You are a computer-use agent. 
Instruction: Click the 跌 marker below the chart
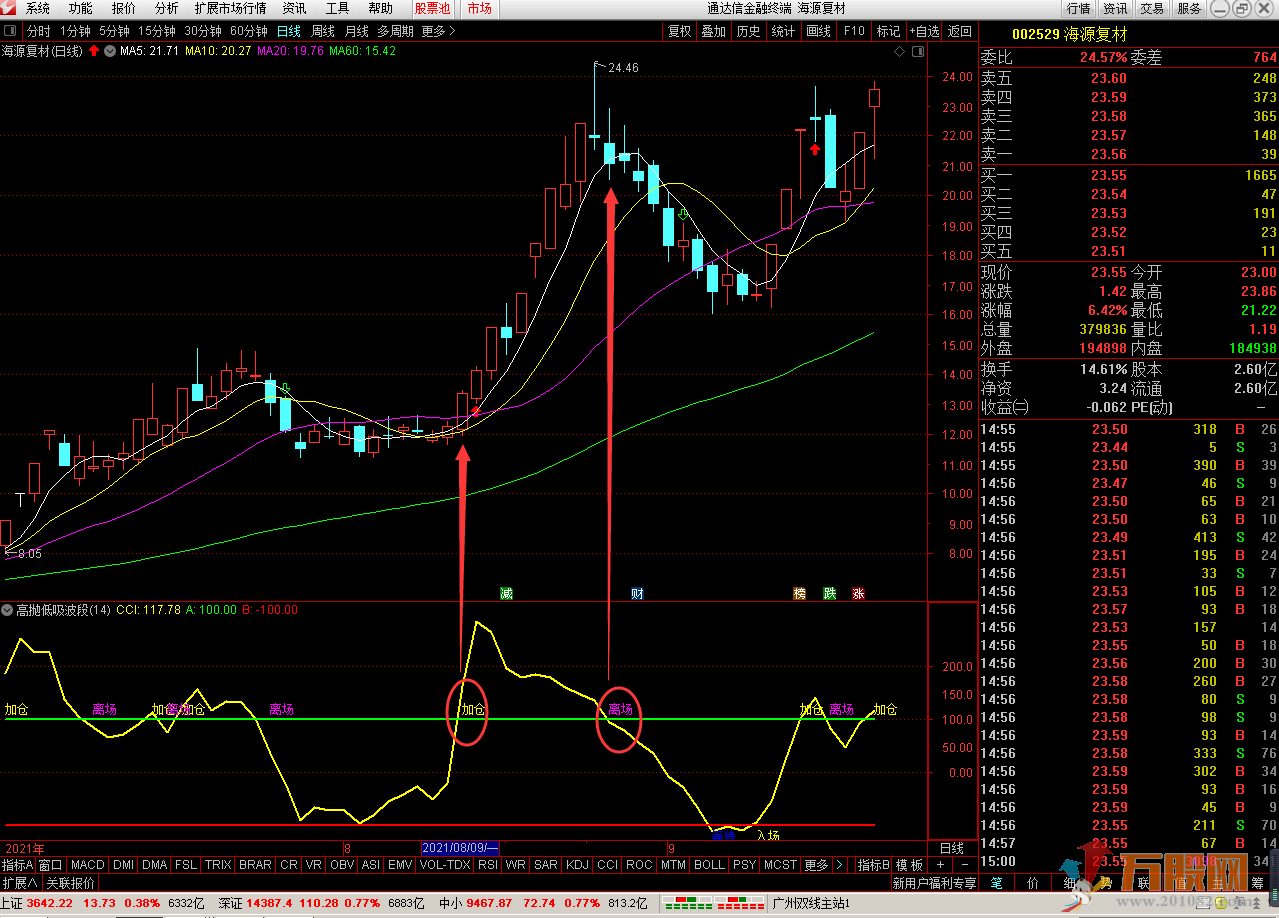[x=829, y=593]
